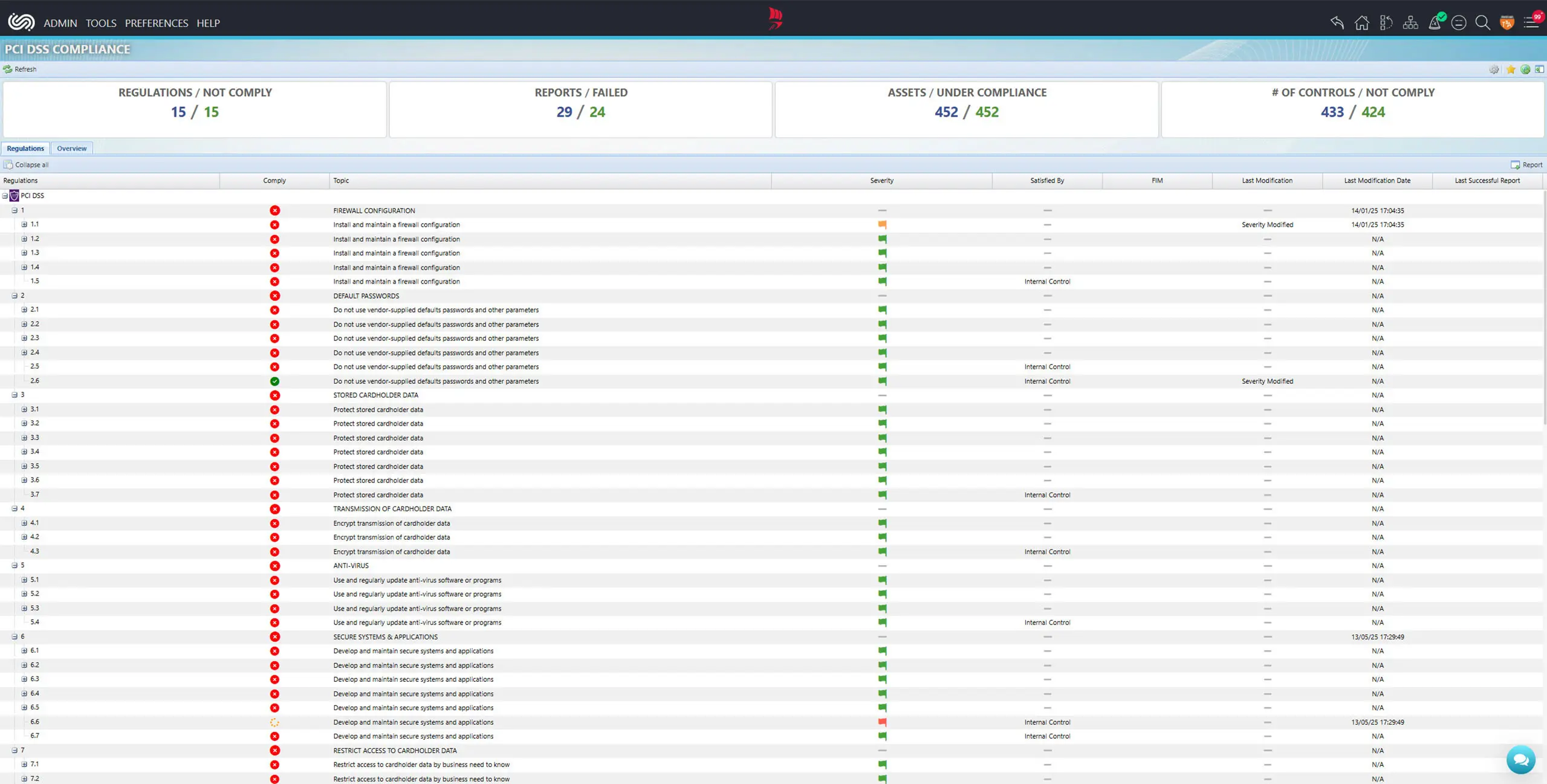Click the Severity column header
Viewport: 1547px width, 784px height.
pos(881,181)
